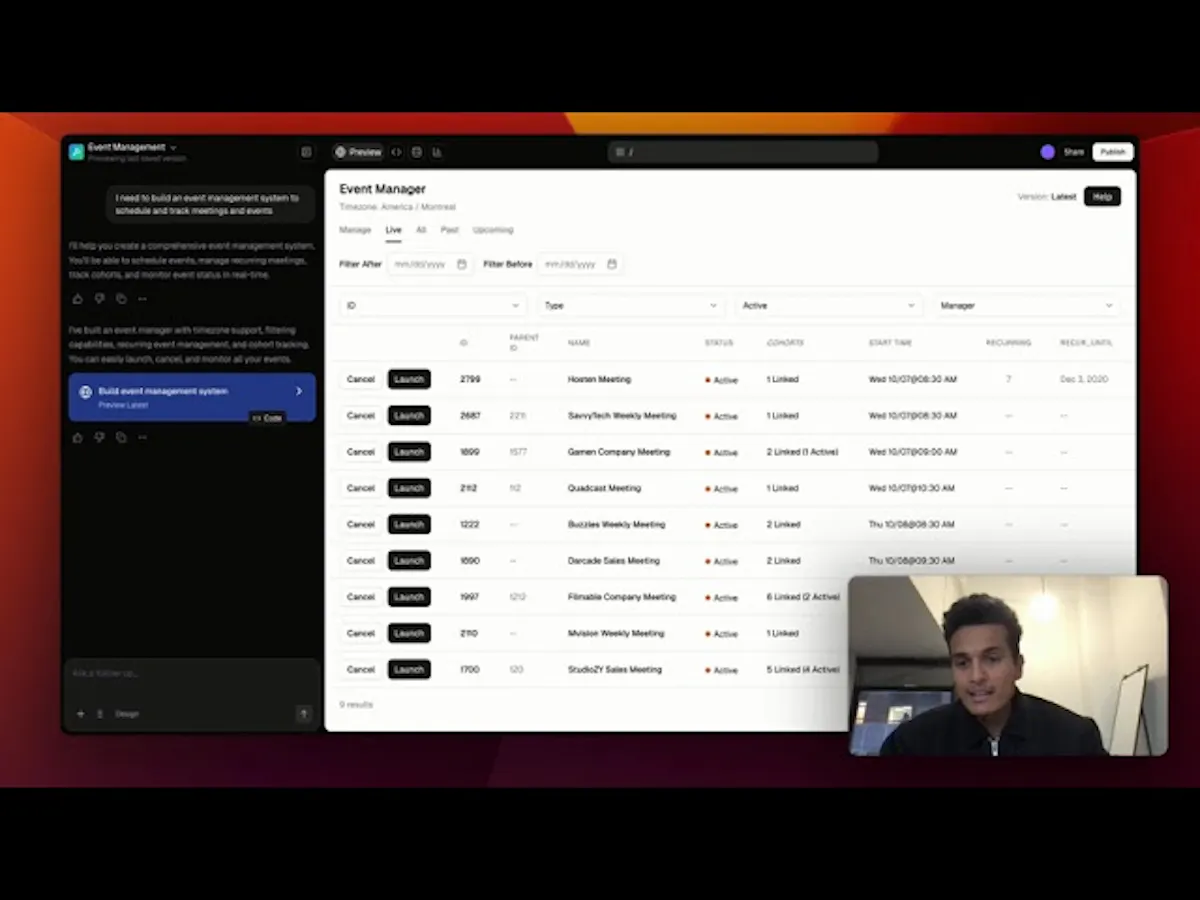Click the Share button
1200x900 pixels.
click(x=1074, y=152)
